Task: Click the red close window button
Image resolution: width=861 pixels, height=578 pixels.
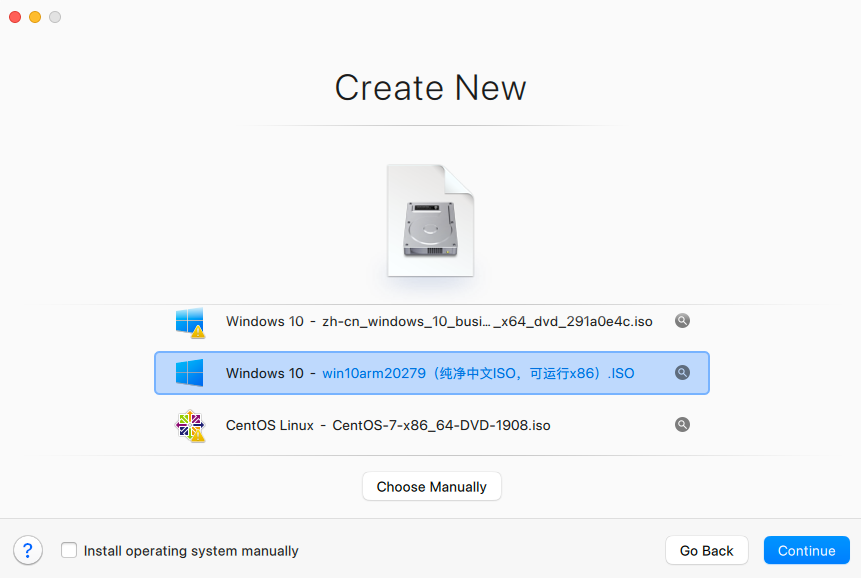Action: pyautogui.click(x=14, y=17)
